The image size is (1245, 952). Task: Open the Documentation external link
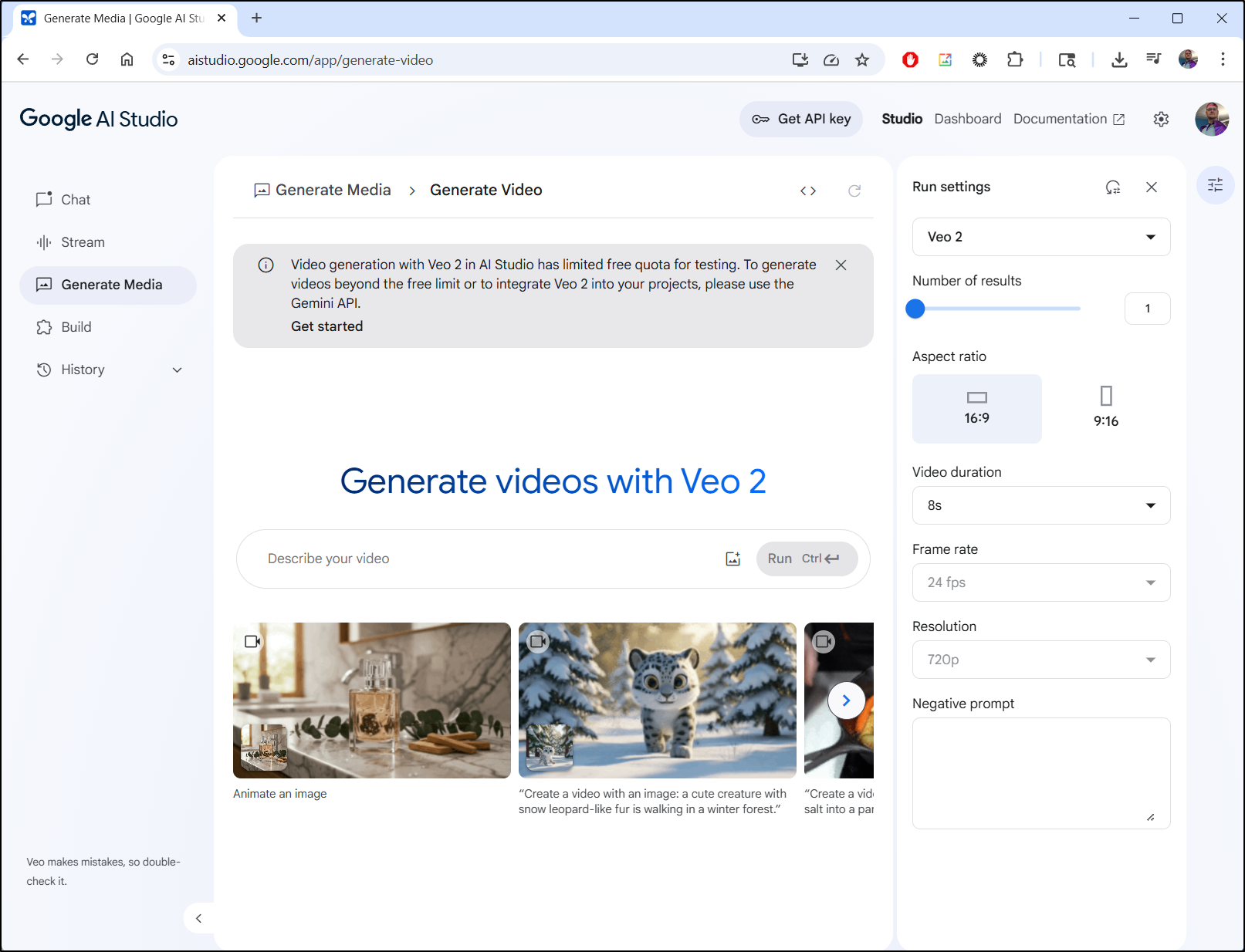click(1069, 119)
